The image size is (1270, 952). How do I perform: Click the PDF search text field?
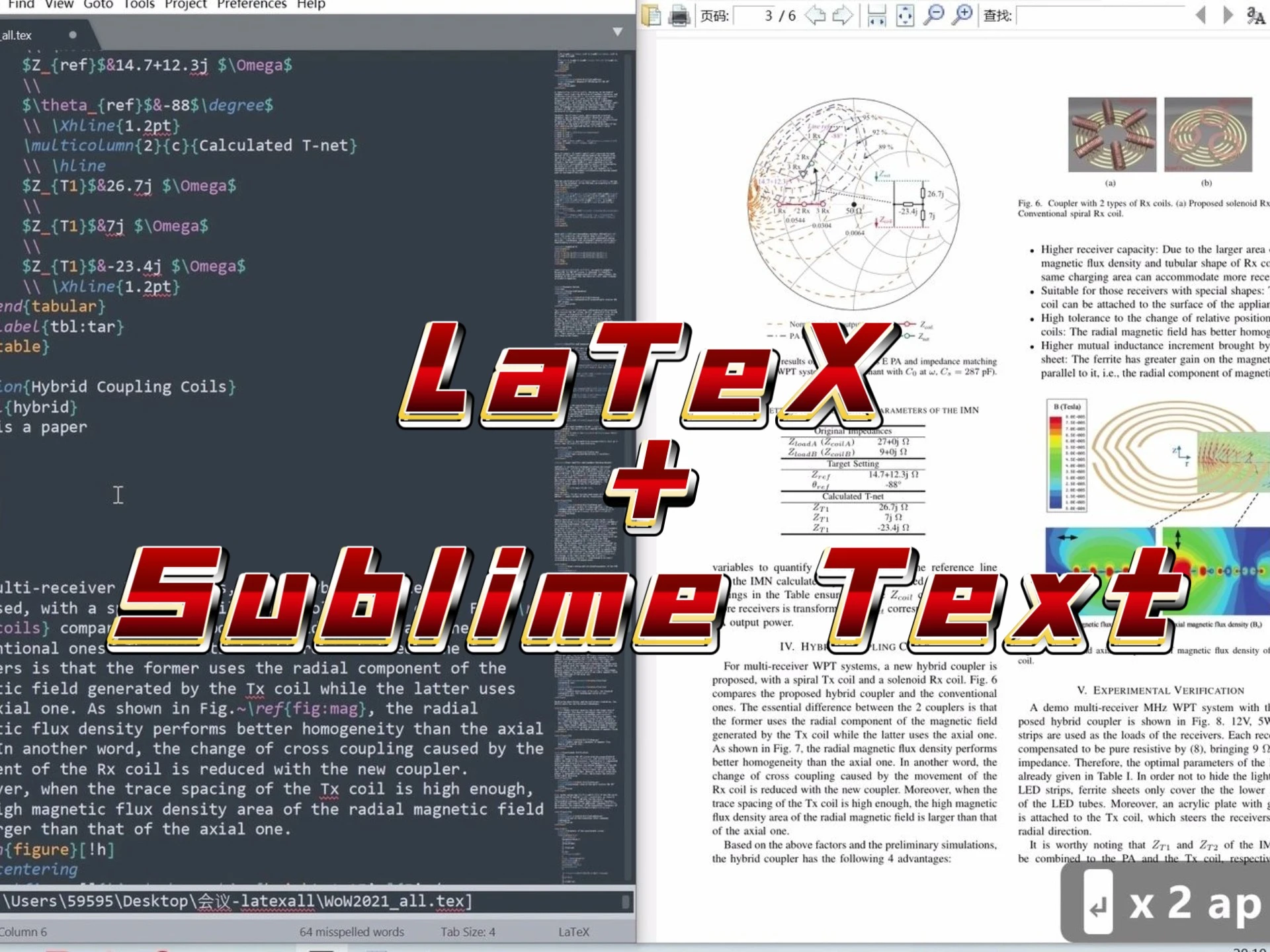[1101, 15]
